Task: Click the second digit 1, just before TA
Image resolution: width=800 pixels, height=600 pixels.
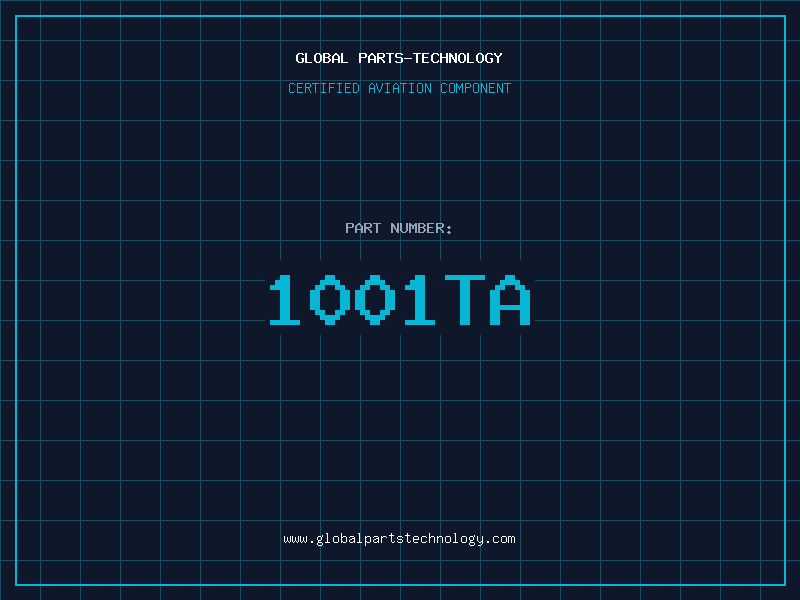Action: [420, 300]
